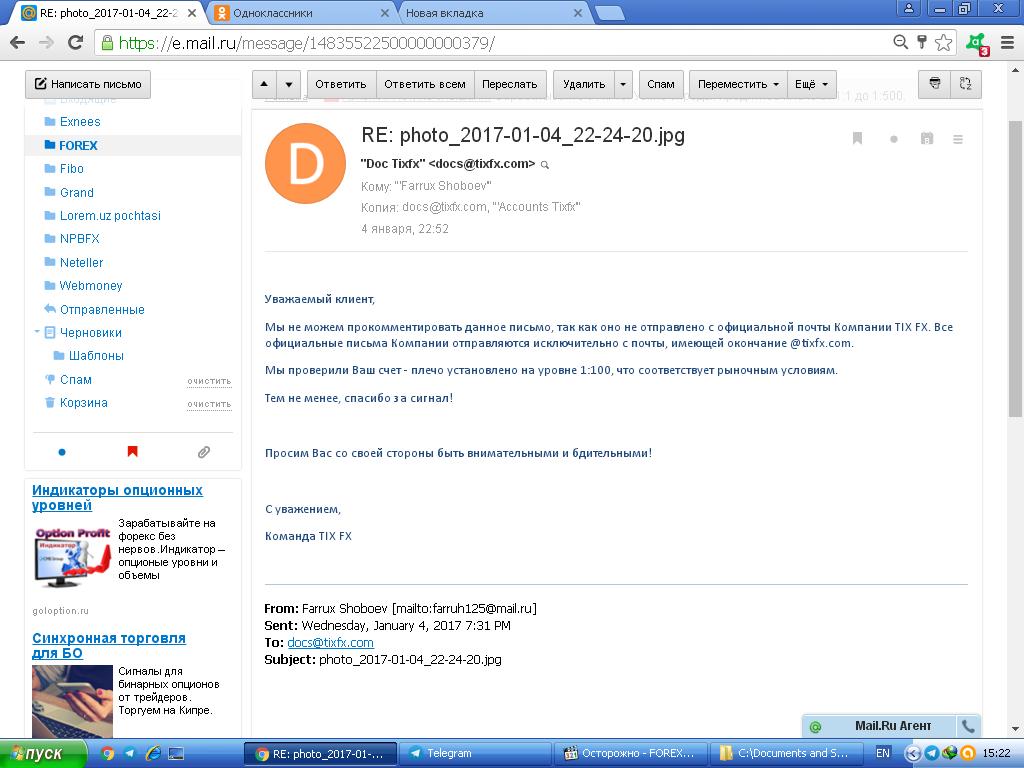Open the dropdown arrow next to Удалить
This screenshot has width=1024, height=768.
623,84
